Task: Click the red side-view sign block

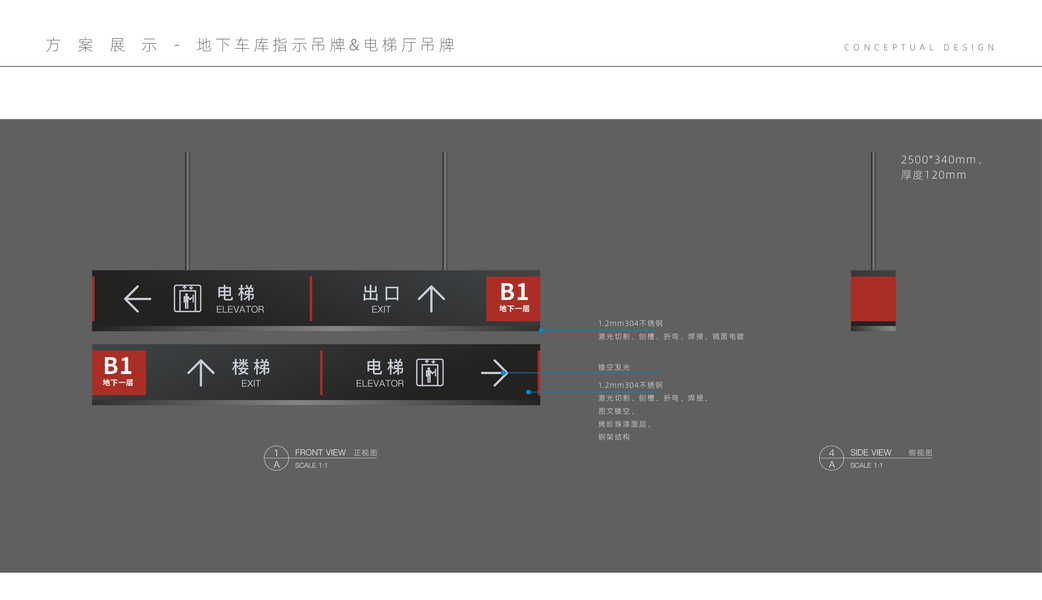Action: [x=873, y=299]
